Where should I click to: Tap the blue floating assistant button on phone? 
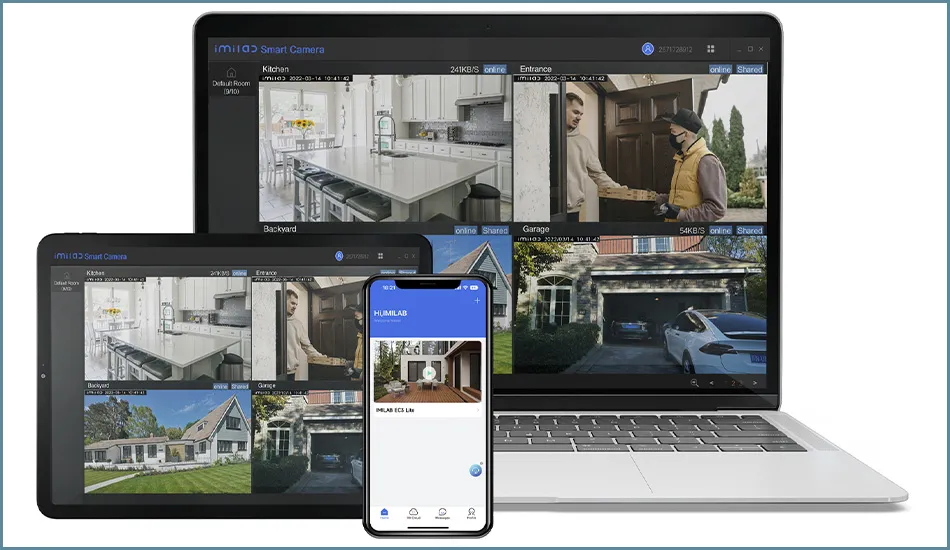475,470
